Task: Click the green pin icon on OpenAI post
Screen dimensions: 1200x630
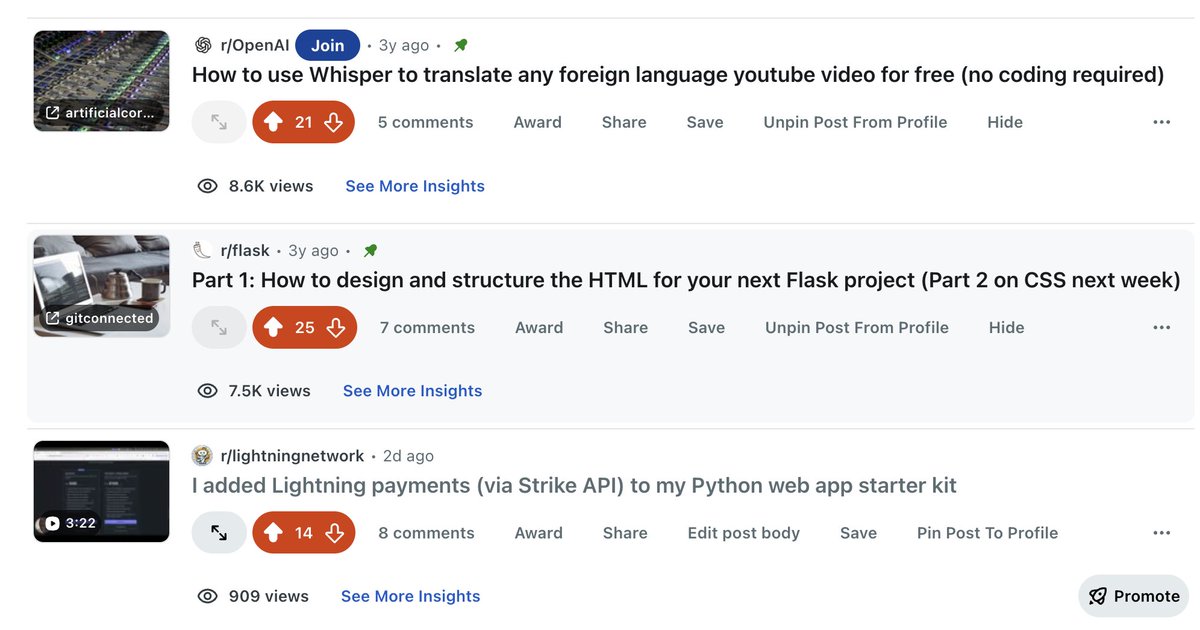Action: [460, 45]
